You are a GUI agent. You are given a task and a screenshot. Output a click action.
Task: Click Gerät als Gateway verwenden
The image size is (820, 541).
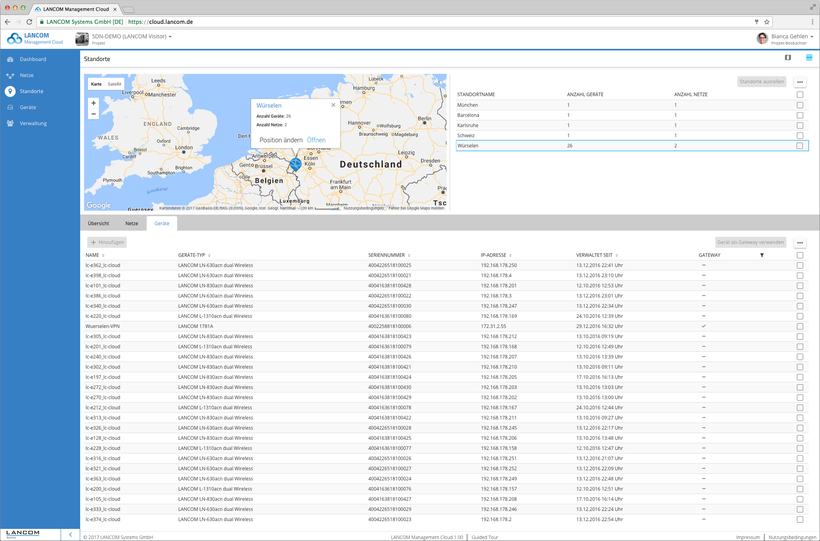click(x=750, y=242)
